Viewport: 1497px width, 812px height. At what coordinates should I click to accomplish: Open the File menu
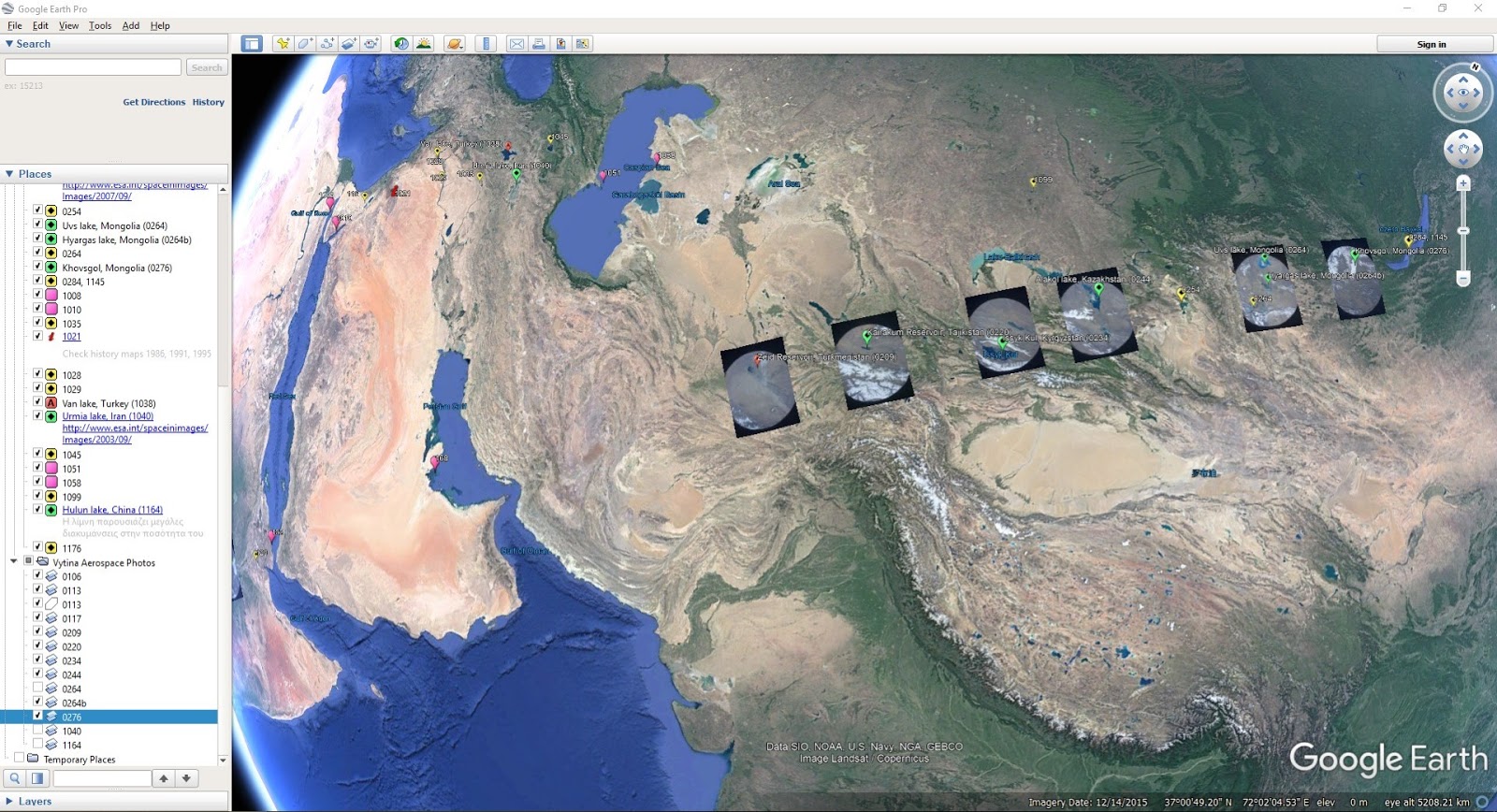click(x=15, y=25)
